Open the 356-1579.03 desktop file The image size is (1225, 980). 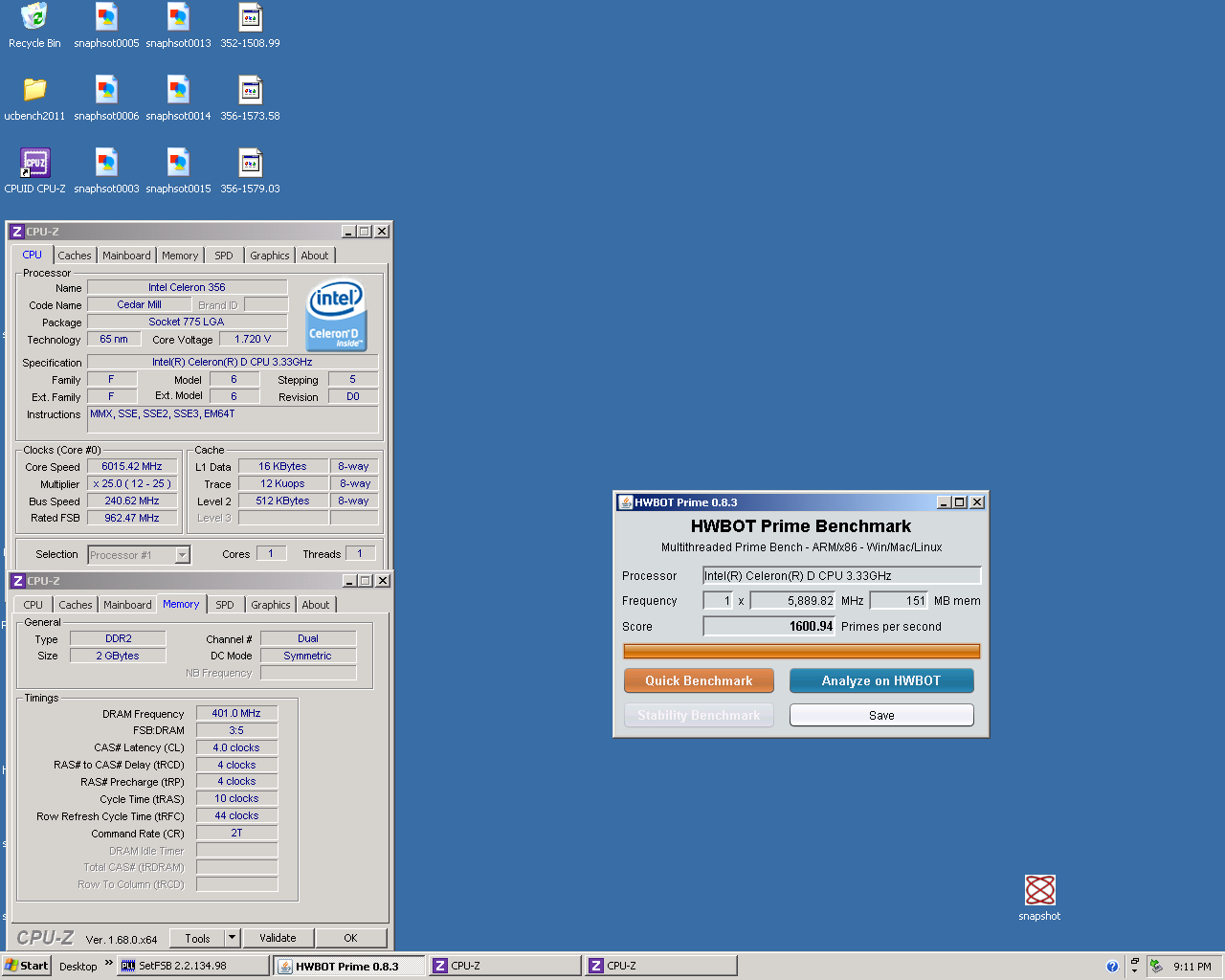(250, 171)
